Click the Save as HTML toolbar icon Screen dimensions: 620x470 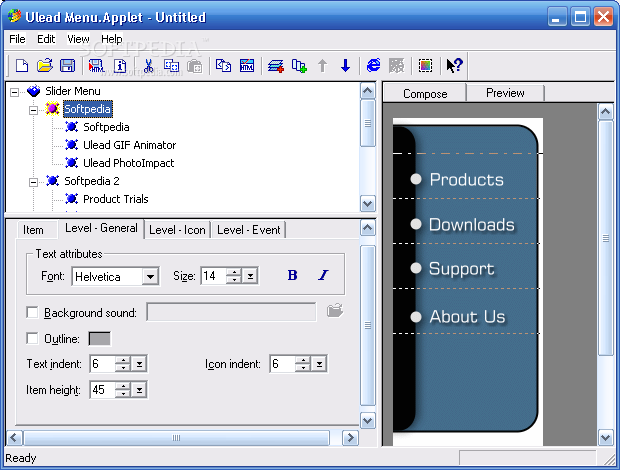pyautogui.click(x=96, y=65)
